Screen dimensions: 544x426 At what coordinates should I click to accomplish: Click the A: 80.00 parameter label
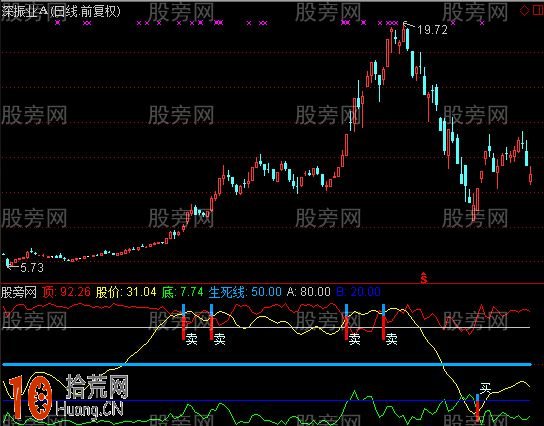click(308, 292)
